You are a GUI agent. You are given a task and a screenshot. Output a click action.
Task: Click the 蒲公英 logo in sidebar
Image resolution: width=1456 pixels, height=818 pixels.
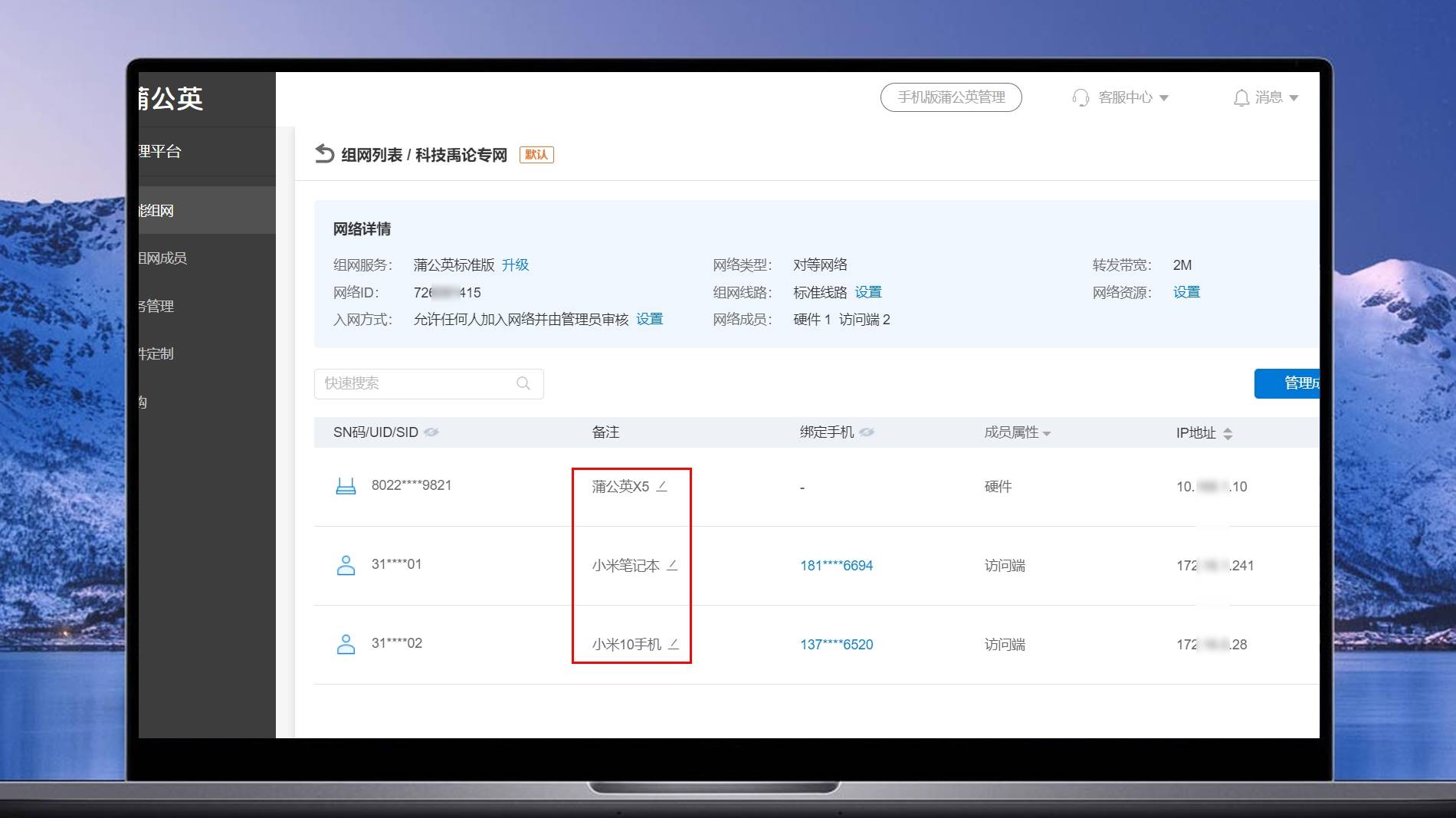tap(171, 98)
